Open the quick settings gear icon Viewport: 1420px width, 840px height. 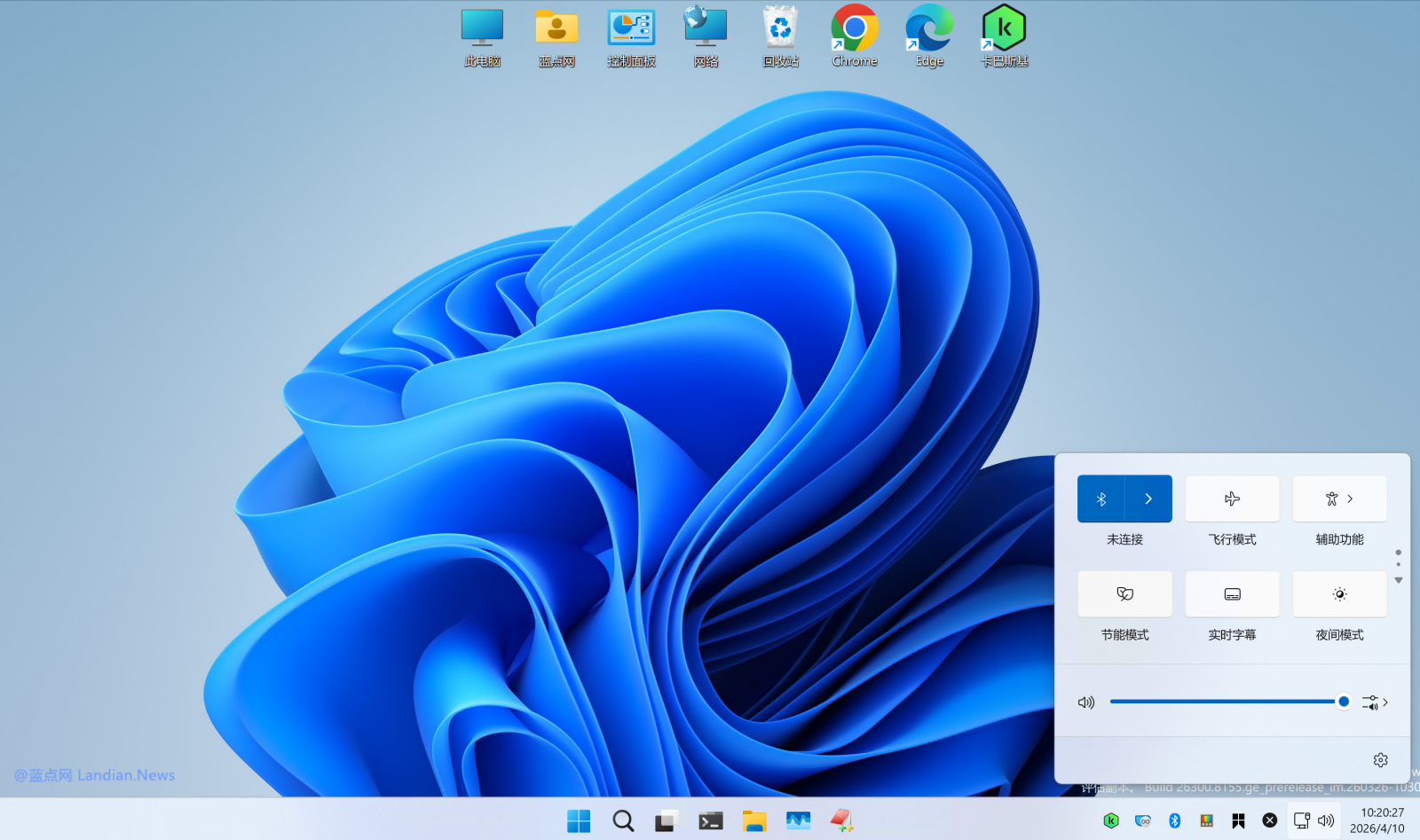[1380, 760]
